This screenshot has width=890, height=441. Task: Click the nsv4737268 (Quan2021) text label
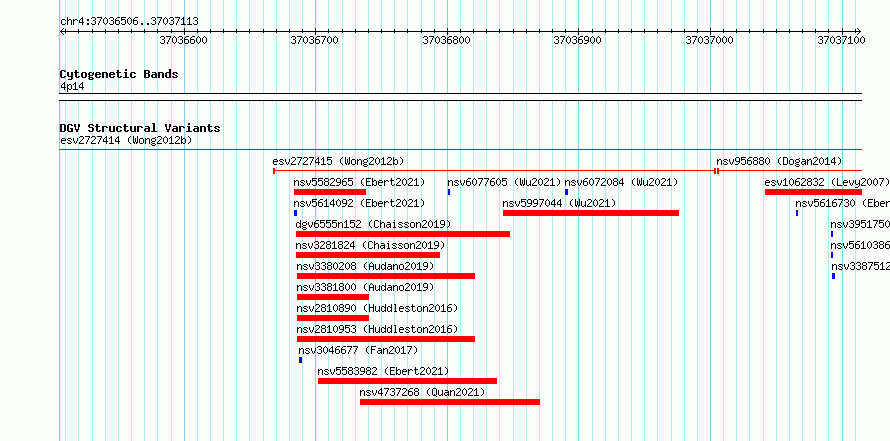click(422, 392)
